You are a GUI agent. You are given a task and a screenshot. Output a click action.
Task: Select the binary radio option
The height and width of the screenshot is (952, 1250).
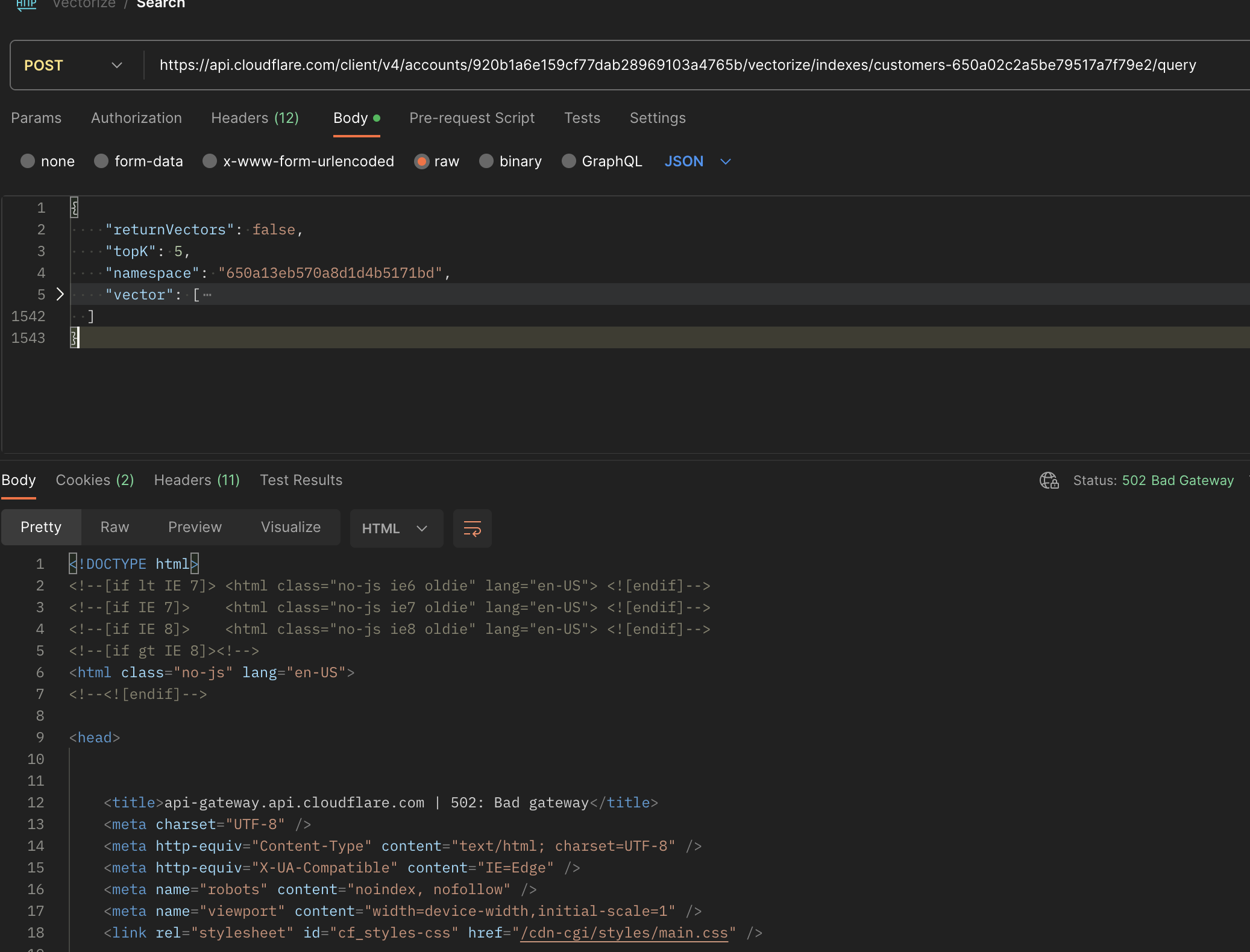click(x=486, y=161)
